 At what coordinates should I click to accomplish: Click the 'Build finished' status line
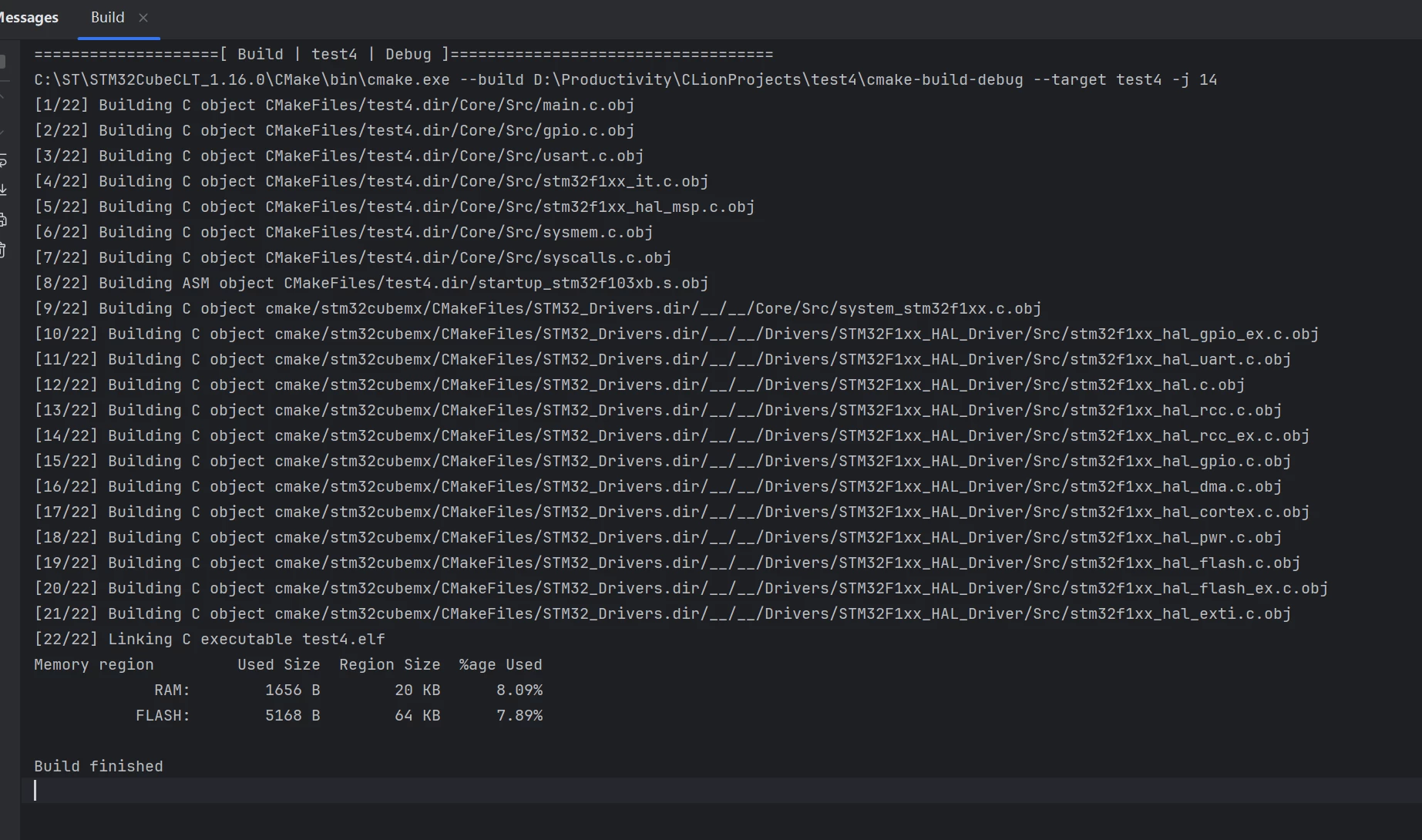[98, 767]
